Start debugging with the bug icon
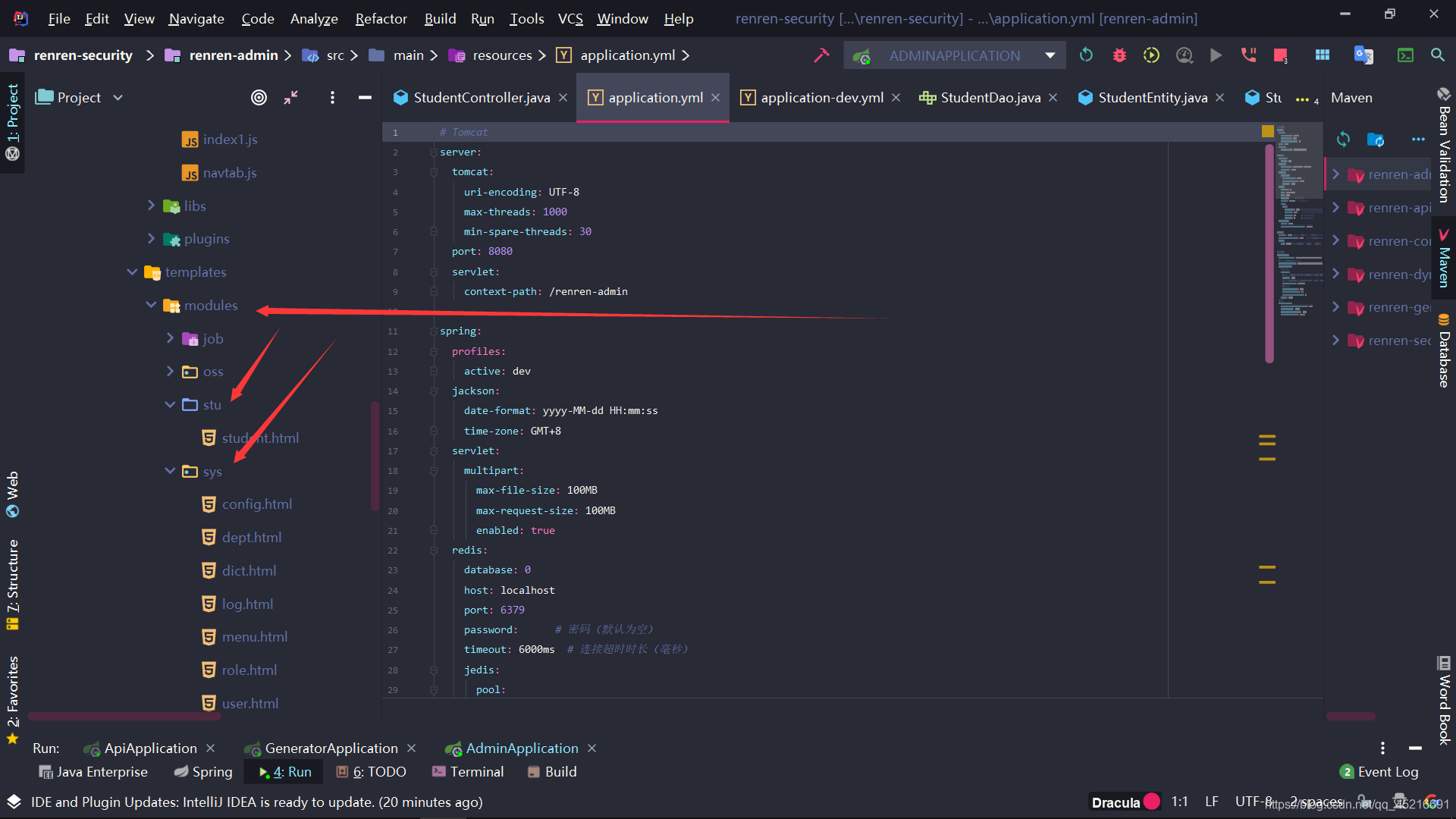Viewport: 1456px width, 819px height. coord(1119,55)
